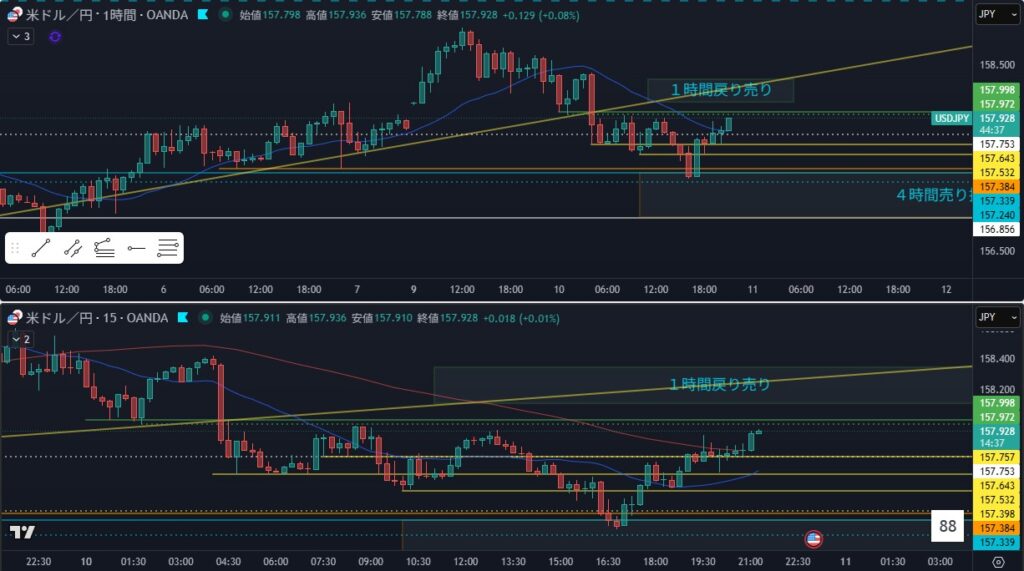This screenshot has height=571, width=1024.
Task: Choose the parallel channel line tool
Action: 73,248
